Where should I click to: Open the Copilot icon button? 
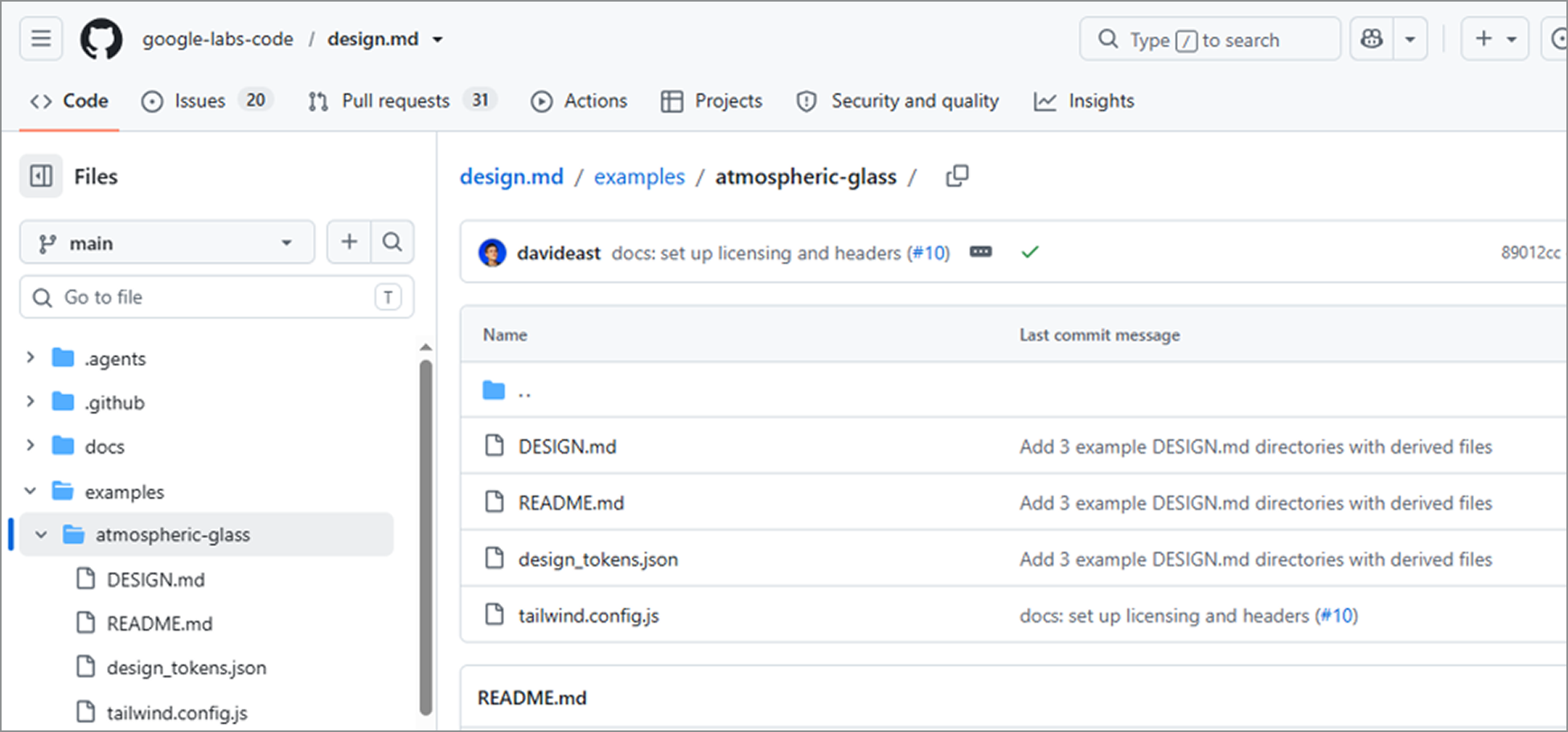(x=1372, y=39)
